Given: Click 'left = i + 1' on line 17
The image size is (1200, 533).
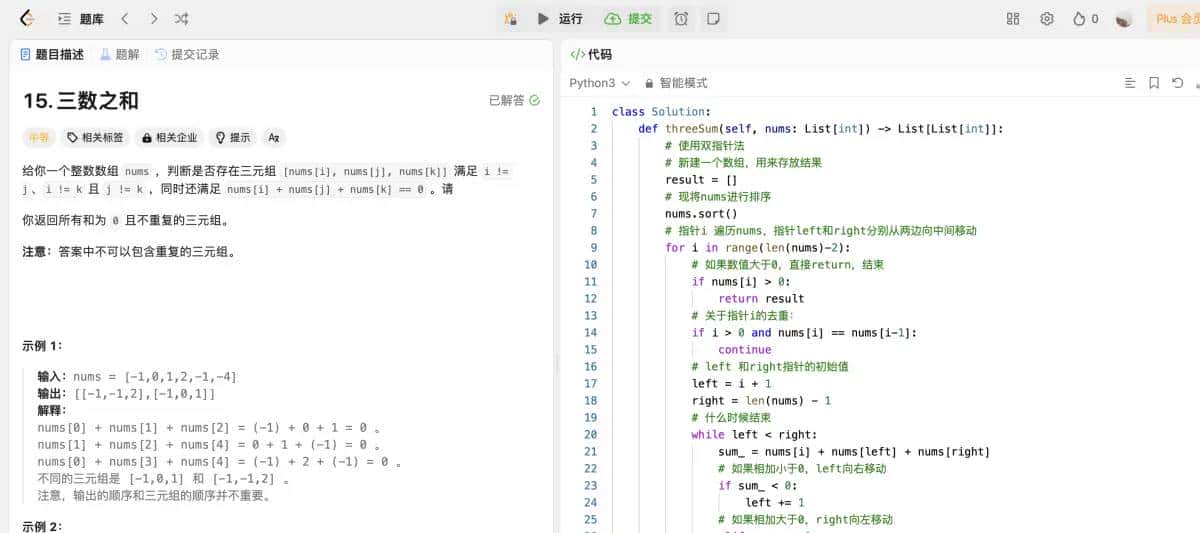Looking at the screenshot, I should point(731,383).
